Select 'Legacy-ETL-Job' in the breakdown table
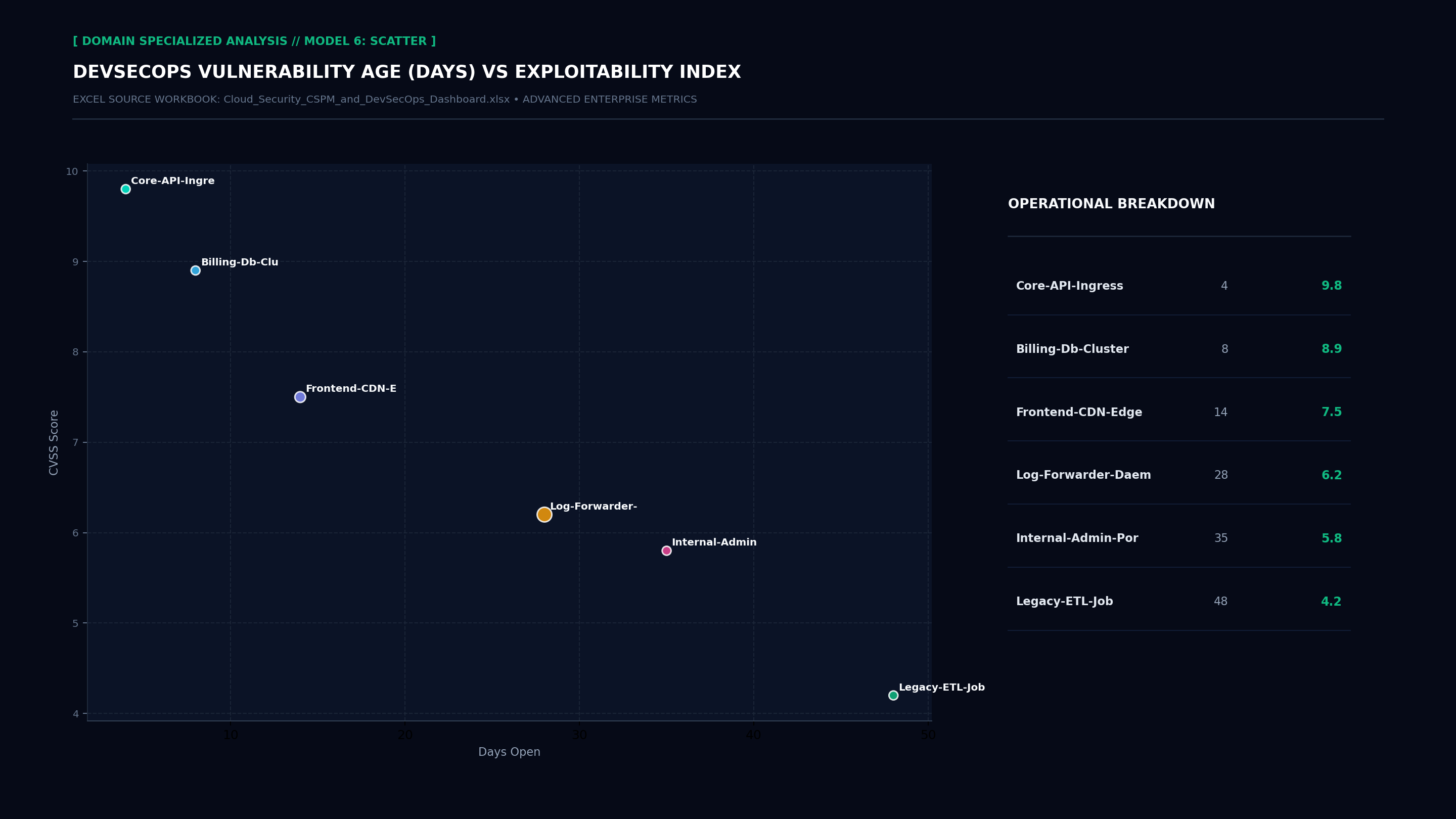Viewport: 1456px width, 819px height. (1064, 602)
